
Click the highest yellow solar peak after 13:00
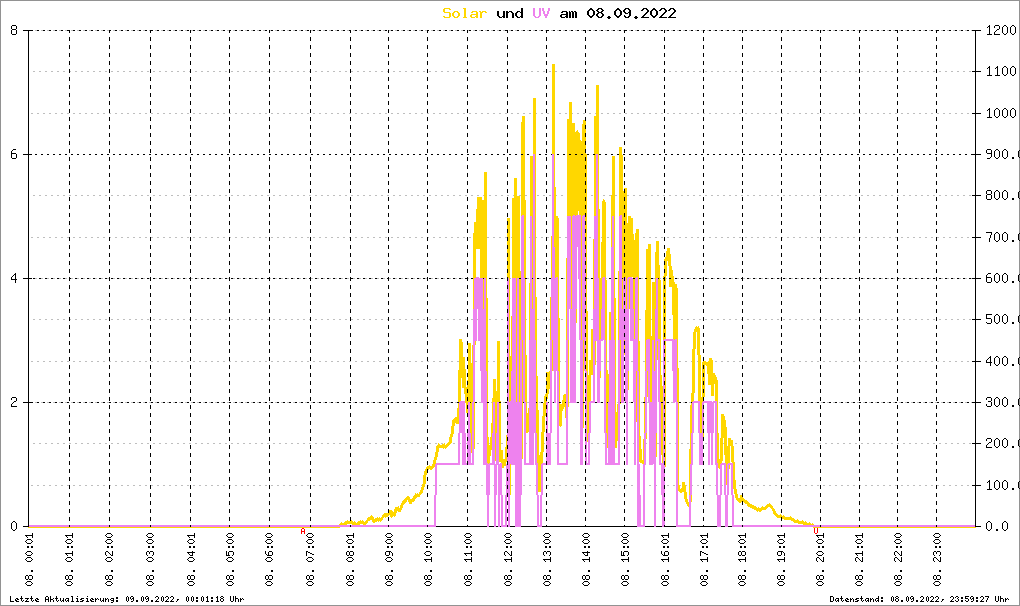pyautogui.click(x=553, y=66)
